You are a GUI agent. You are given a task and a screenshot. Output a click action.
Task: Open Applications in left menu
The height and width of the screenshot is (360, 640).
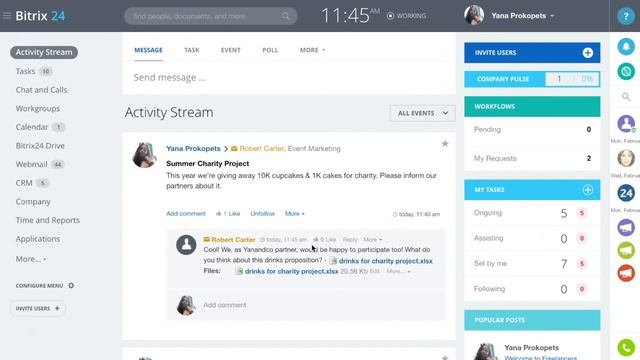pyautogui.click(x=38, y=239)
